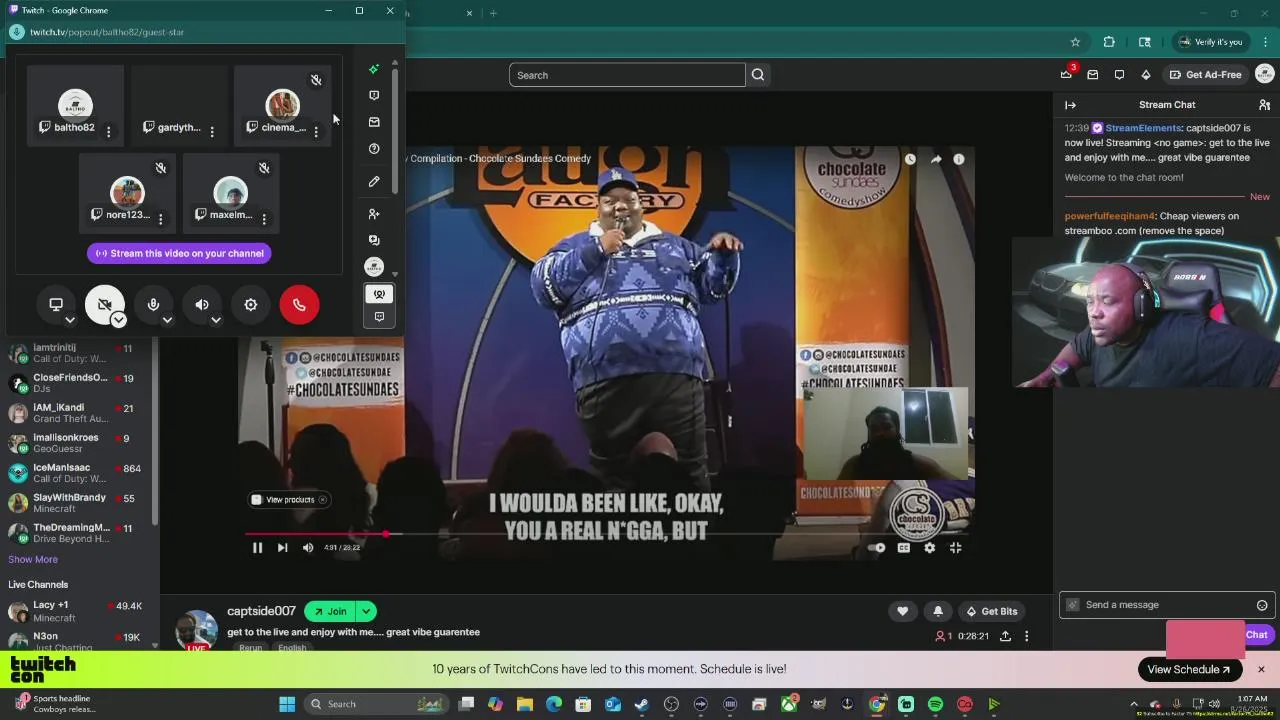Viewport: 1280px width, 720px height.
Task: Open the alert message icon in Guest Star sidebar
Action: click(x=374, y=95)
